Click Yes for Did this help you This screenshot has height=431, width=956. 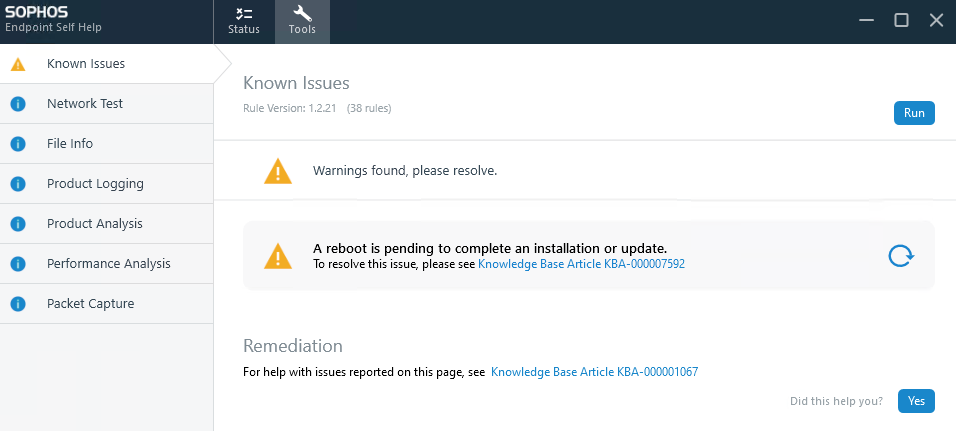click(916, 401)
